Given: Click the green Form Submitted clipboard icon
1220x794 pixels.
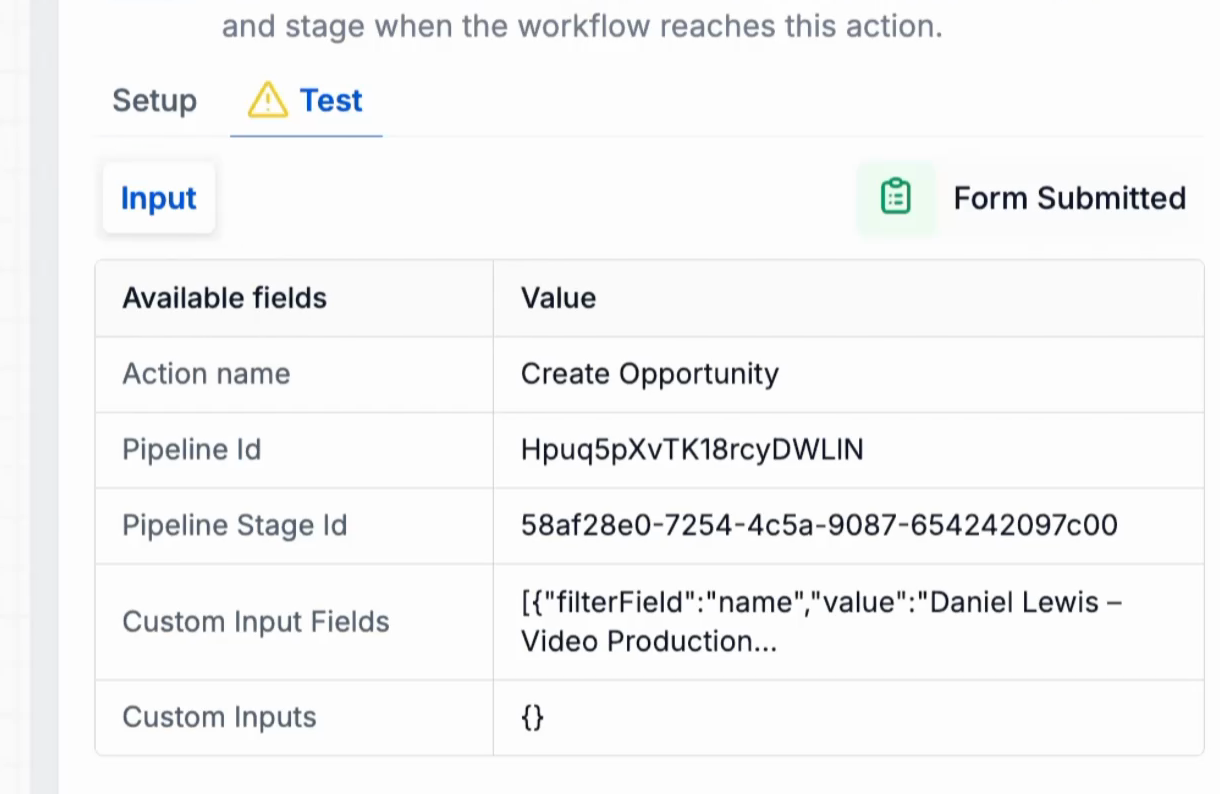Looking at the screenshot, I should pyautogui.click(x=896, y=197).
